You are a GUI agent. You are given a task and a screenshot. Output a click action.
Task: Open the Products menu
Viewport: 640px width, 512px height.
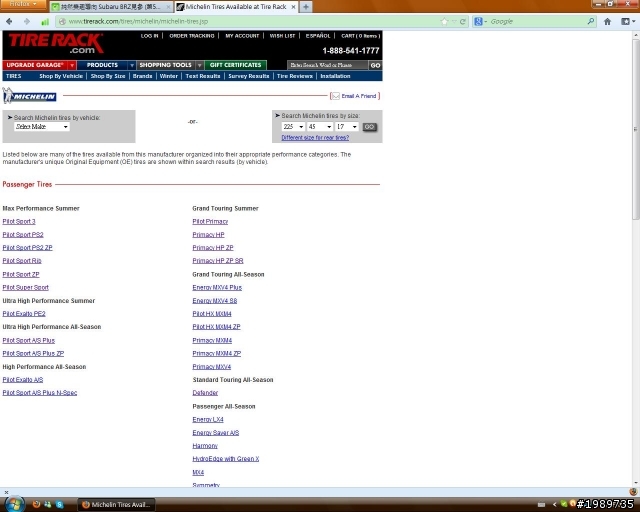[102, 65]
